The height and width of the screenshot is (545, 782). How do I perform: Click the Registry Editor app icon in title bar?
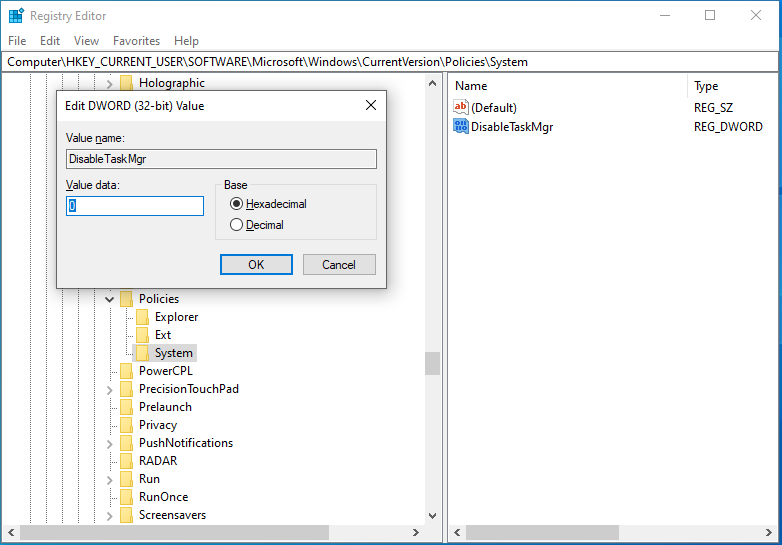16,15
